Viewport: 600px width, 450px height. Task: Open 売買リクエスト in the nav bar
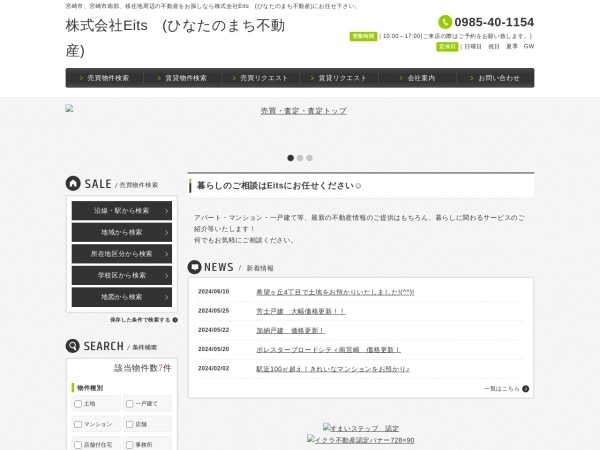point(261,78)
